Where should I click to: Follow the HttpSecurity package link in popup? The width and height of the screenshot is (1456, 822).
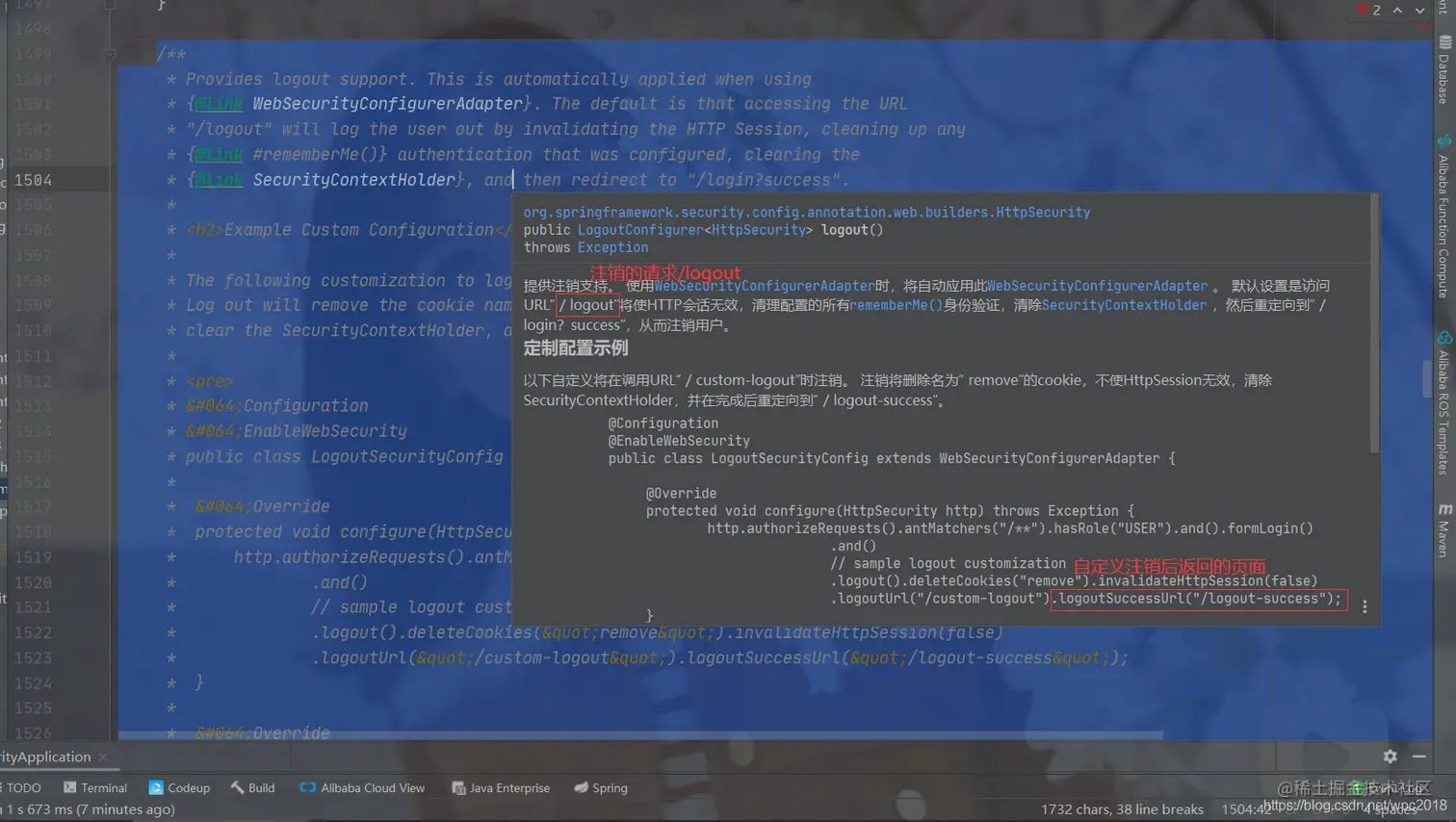click(807, 212)
